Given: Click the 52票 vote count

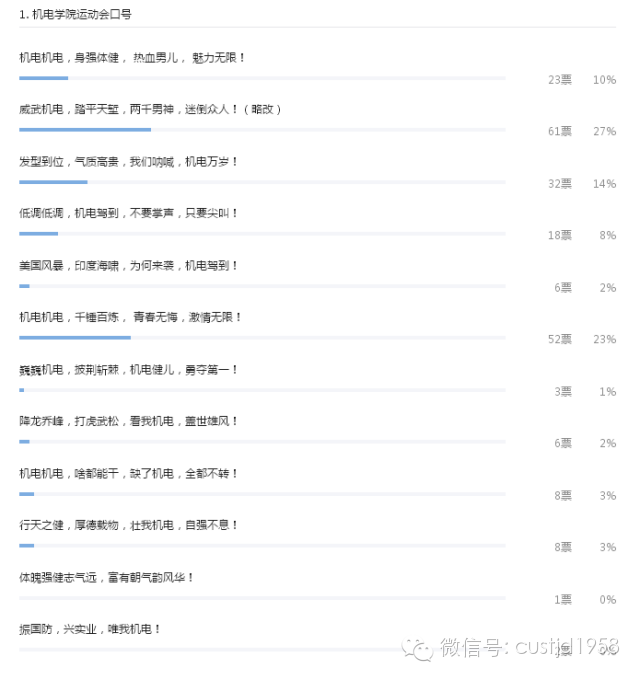Looking at the screenshot, I should (x=560, y=339).
